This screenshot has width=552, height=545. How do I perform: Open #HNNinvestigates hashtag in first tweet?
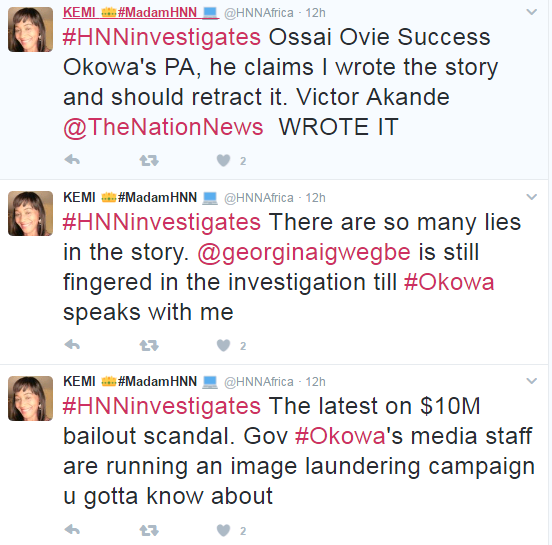[x=162, y=37]
